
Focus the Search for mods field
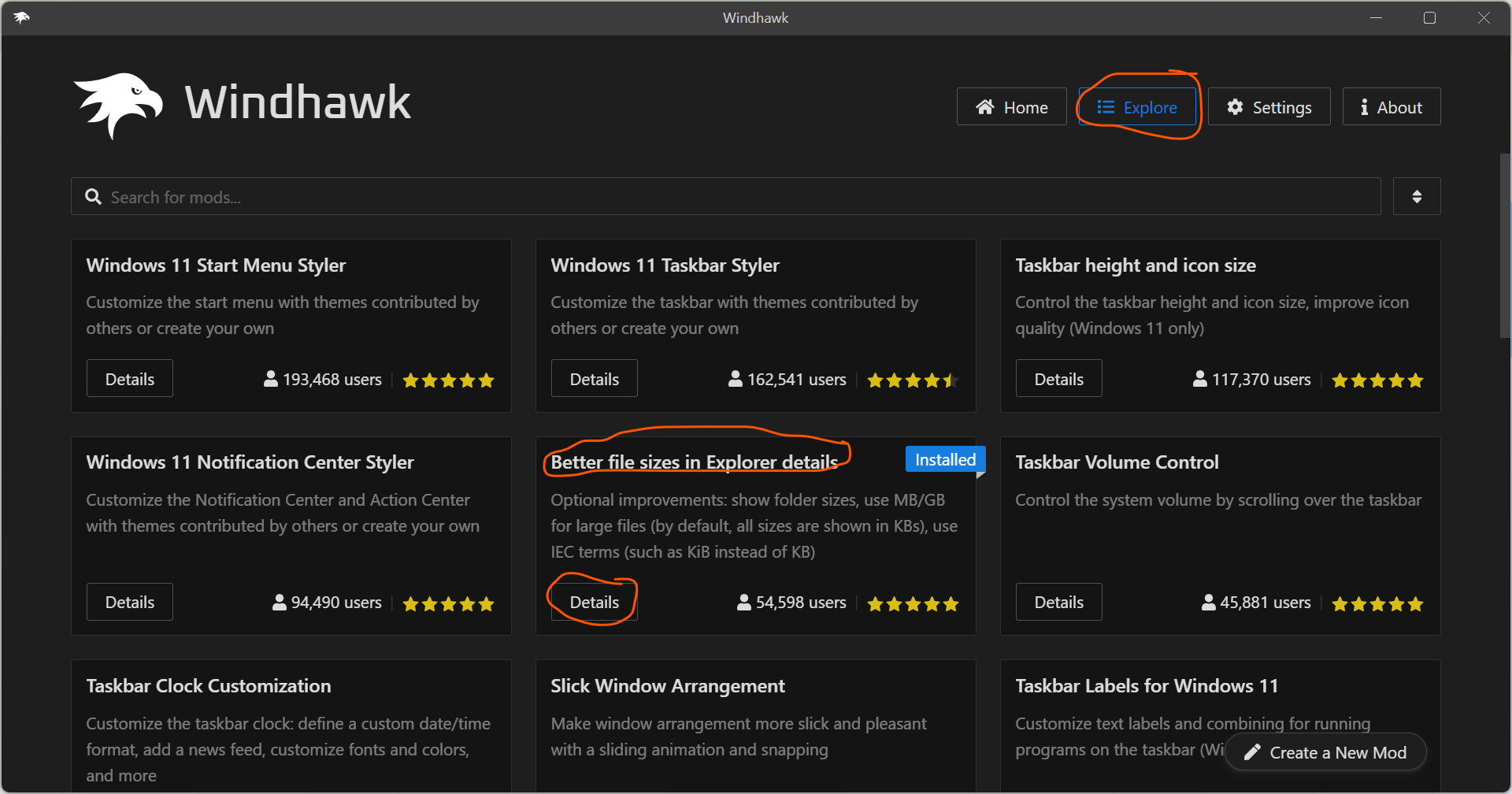pyautogui.click(x=725, y=196)
